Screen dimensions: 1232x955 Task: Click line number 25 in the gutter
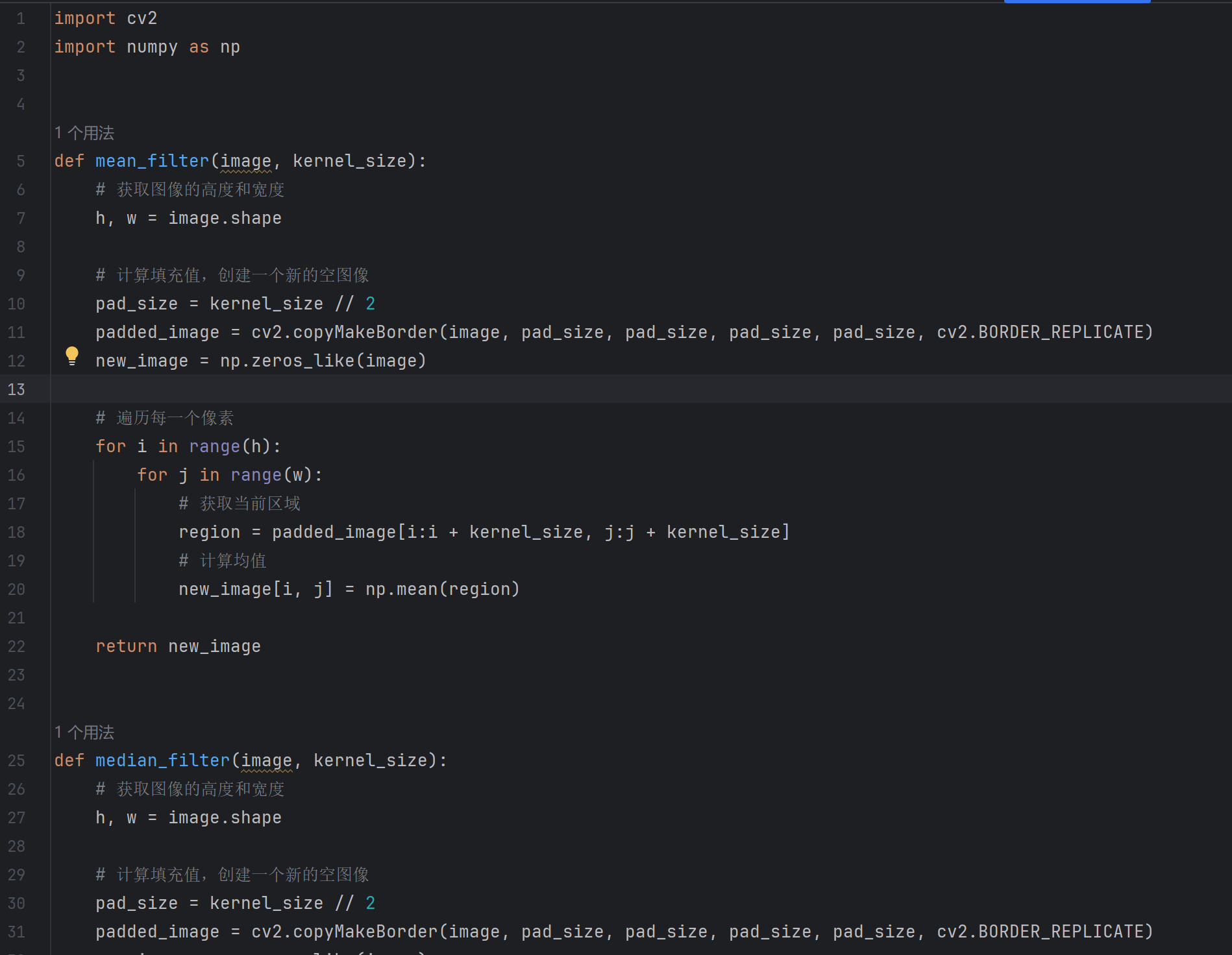pyautogui.click(x=16, y=760)
